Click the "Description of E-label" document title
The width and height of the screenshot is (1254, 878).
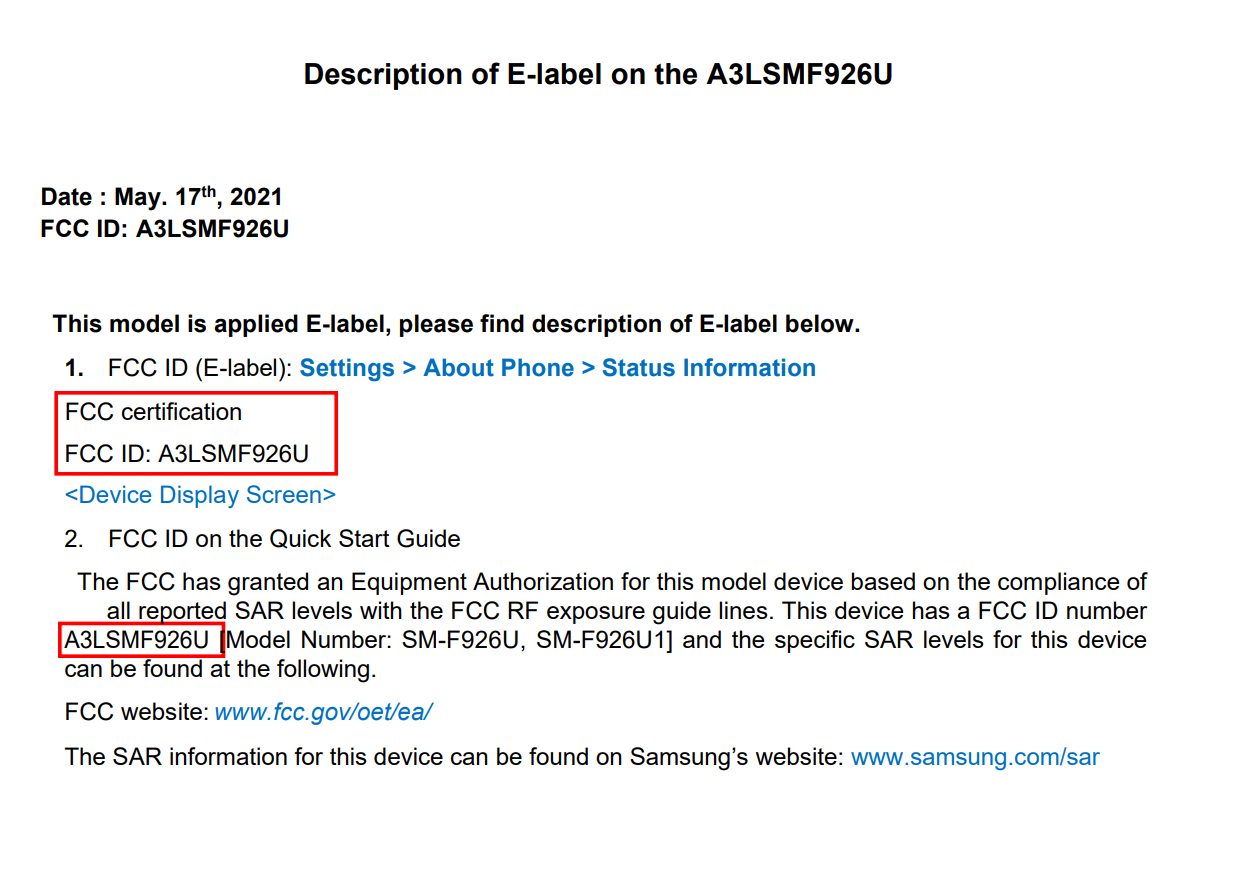coord(598,74)
